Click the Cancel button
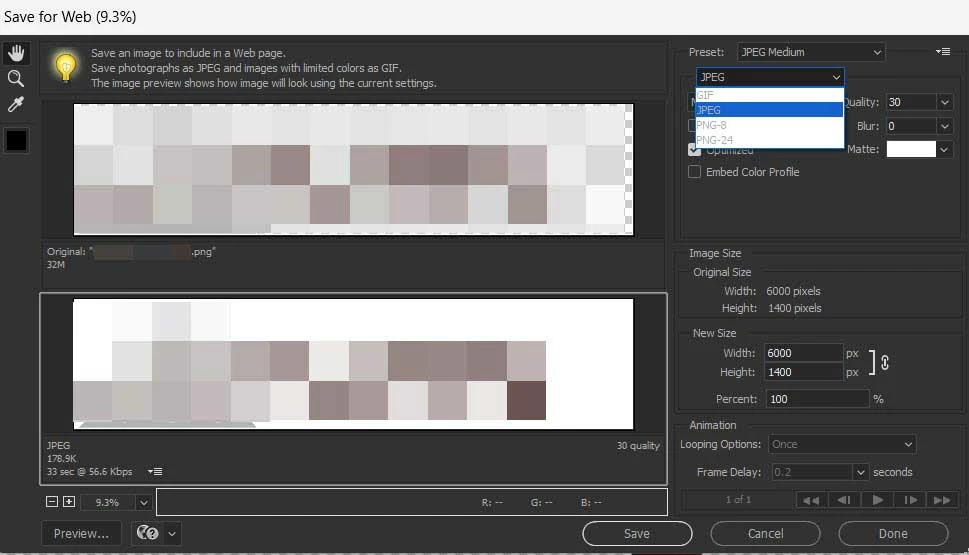This screenshot has width=969, height=555. (765, 533)
